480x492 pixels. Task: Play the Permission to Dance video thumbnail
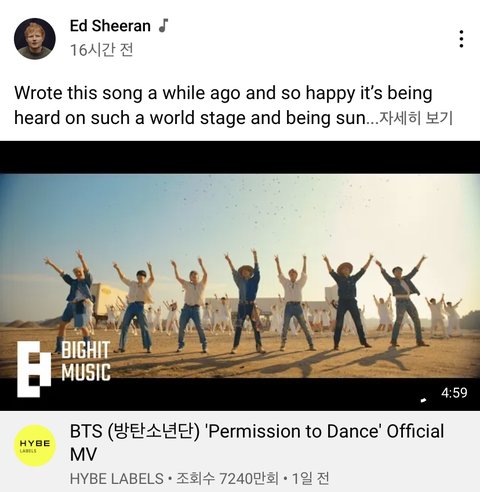coord(240,276)
